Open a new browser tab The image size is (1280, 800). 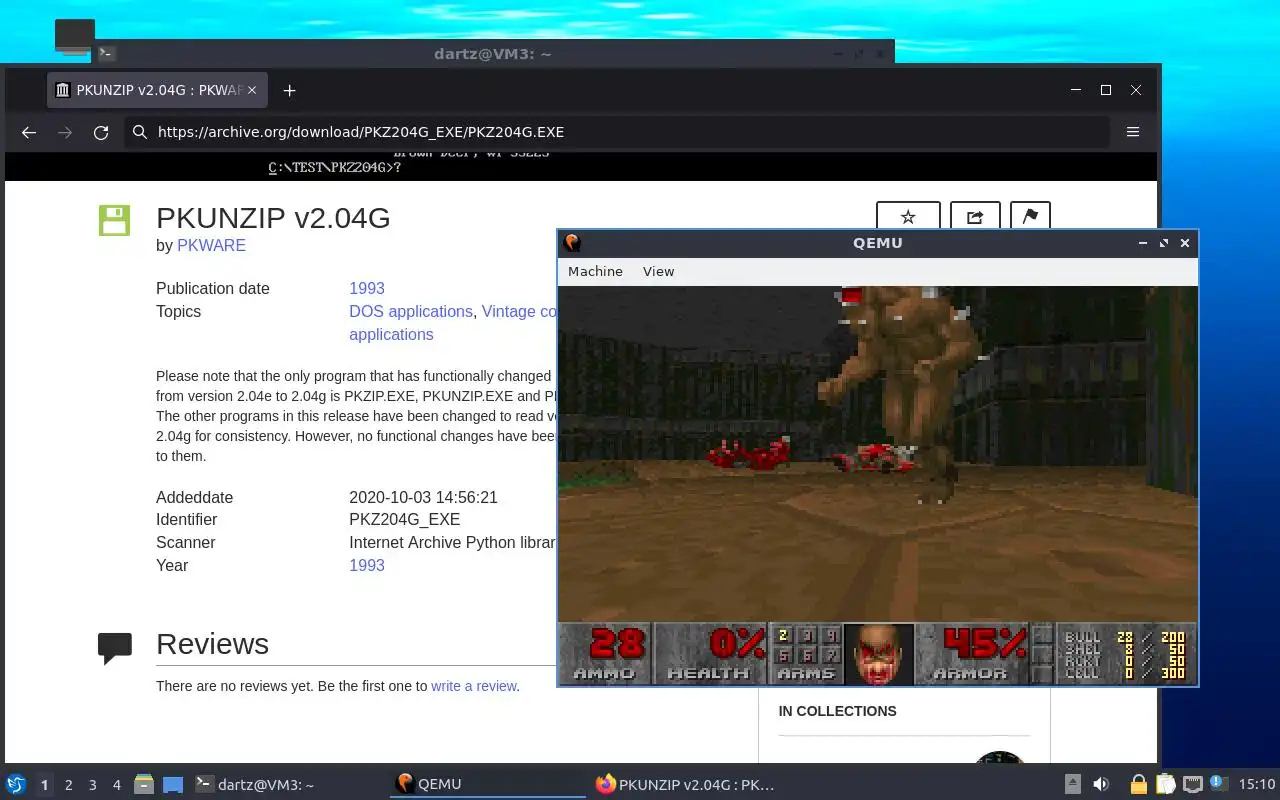tap(289, 90)
